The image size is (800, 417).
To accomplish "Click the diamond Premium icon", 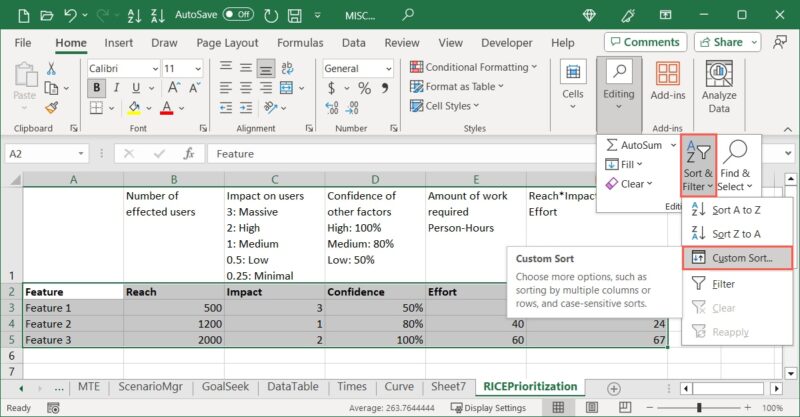I will [x=589, y=15].
